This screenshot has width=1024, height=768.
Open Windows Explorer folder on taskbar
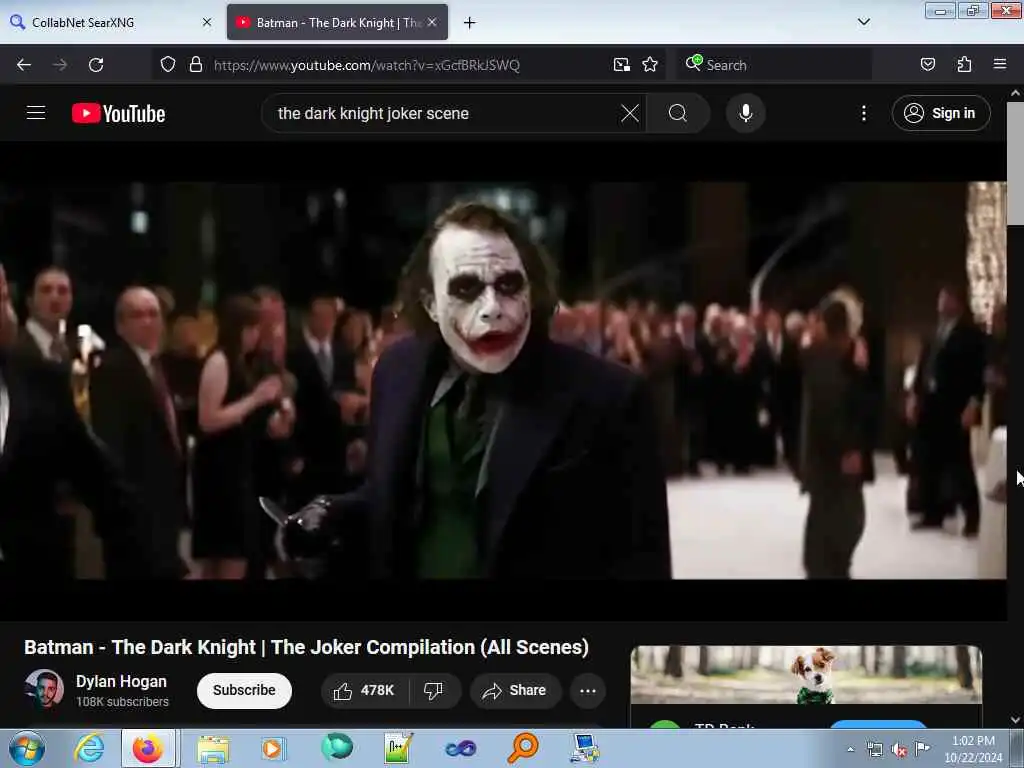pos(213,748)
